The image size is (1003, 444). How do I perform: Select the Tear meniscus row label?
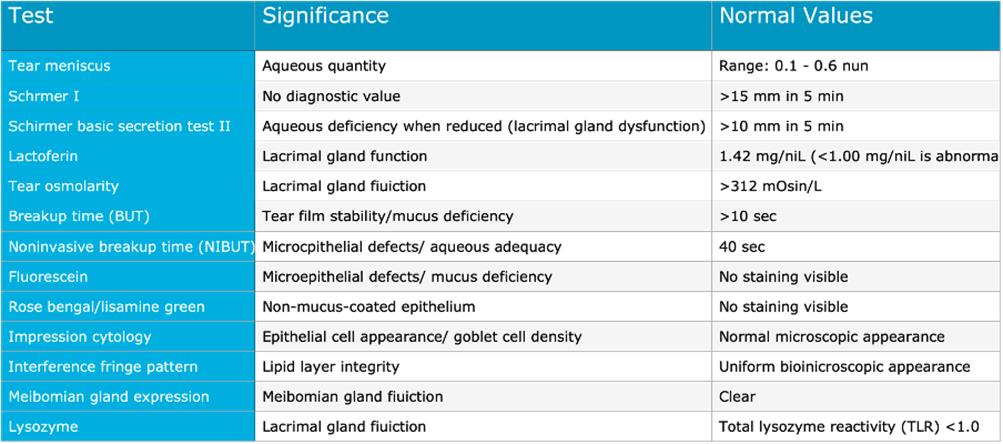[59, 66]
